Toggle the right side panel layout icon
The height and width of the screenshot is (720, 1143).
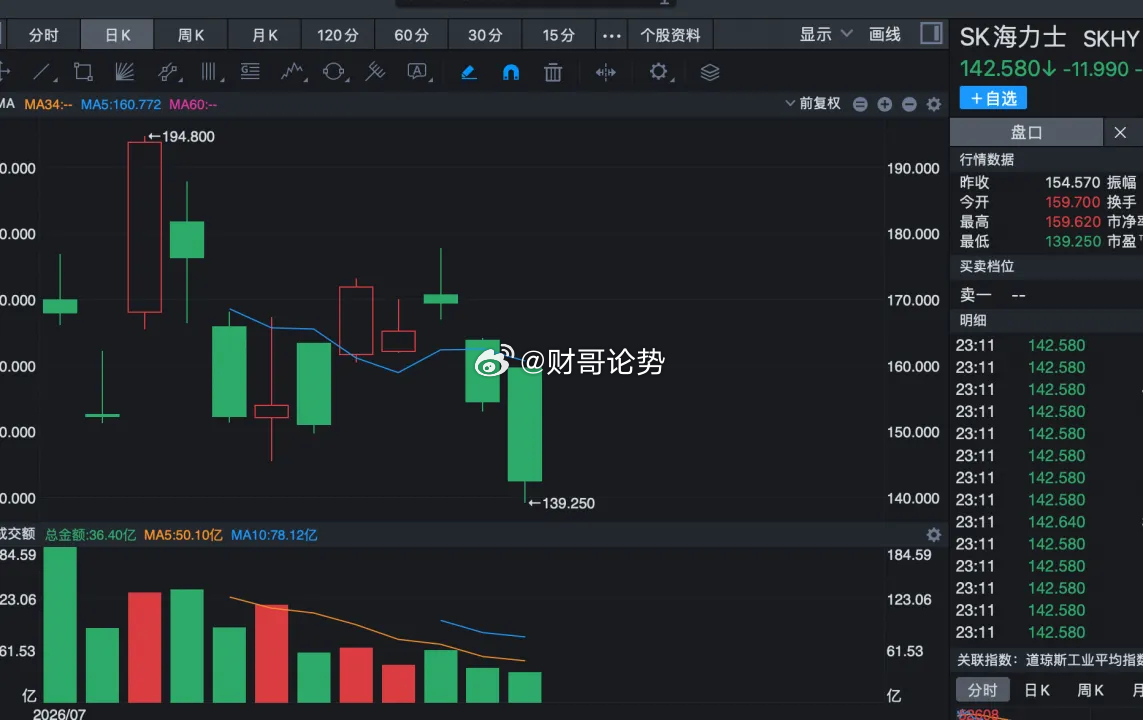tap(931, 34)
